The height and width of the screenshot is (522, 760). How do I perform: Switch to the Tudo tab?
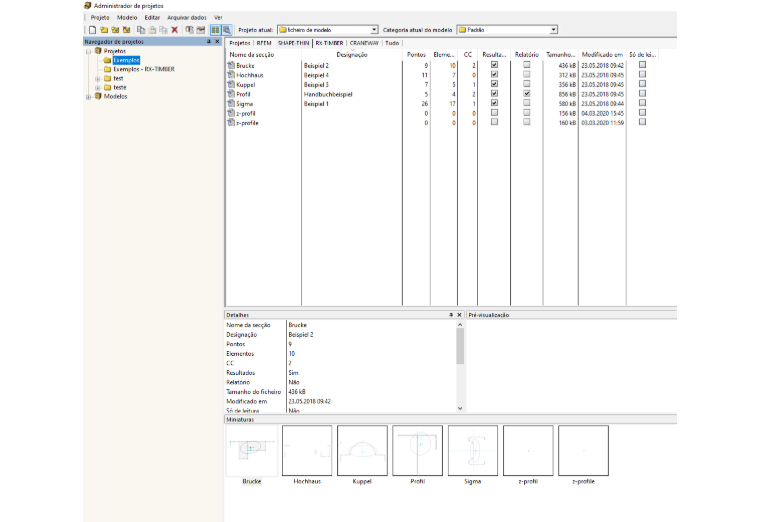tap(392, 43)
